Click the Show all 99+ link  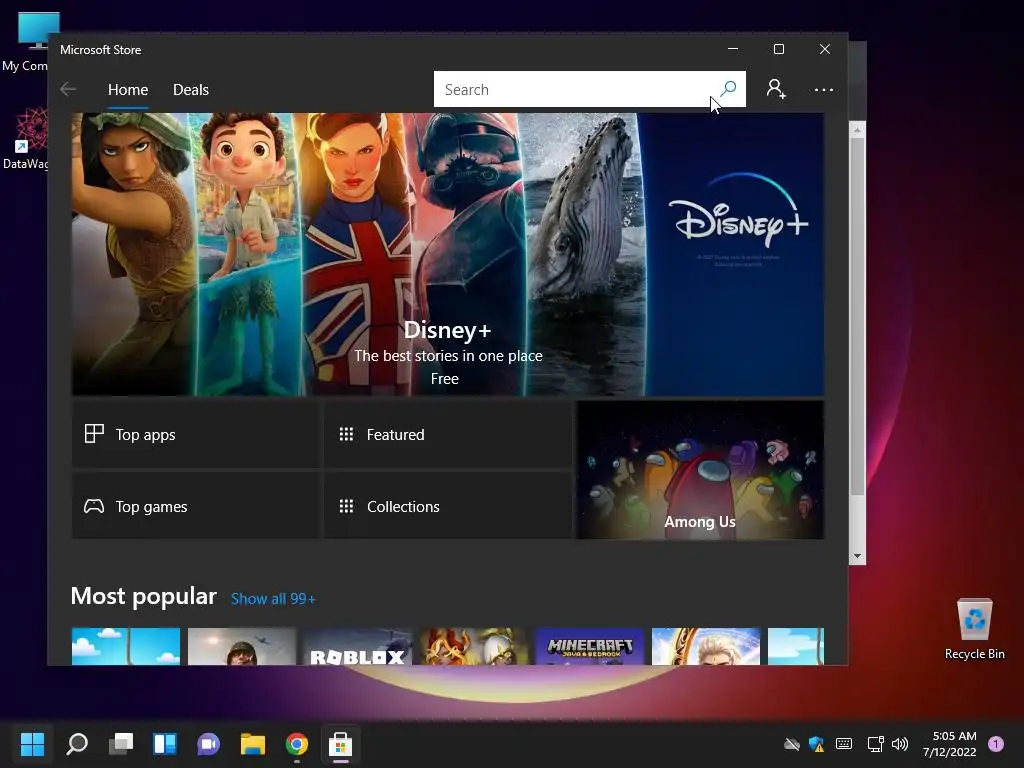click(273, 599)
